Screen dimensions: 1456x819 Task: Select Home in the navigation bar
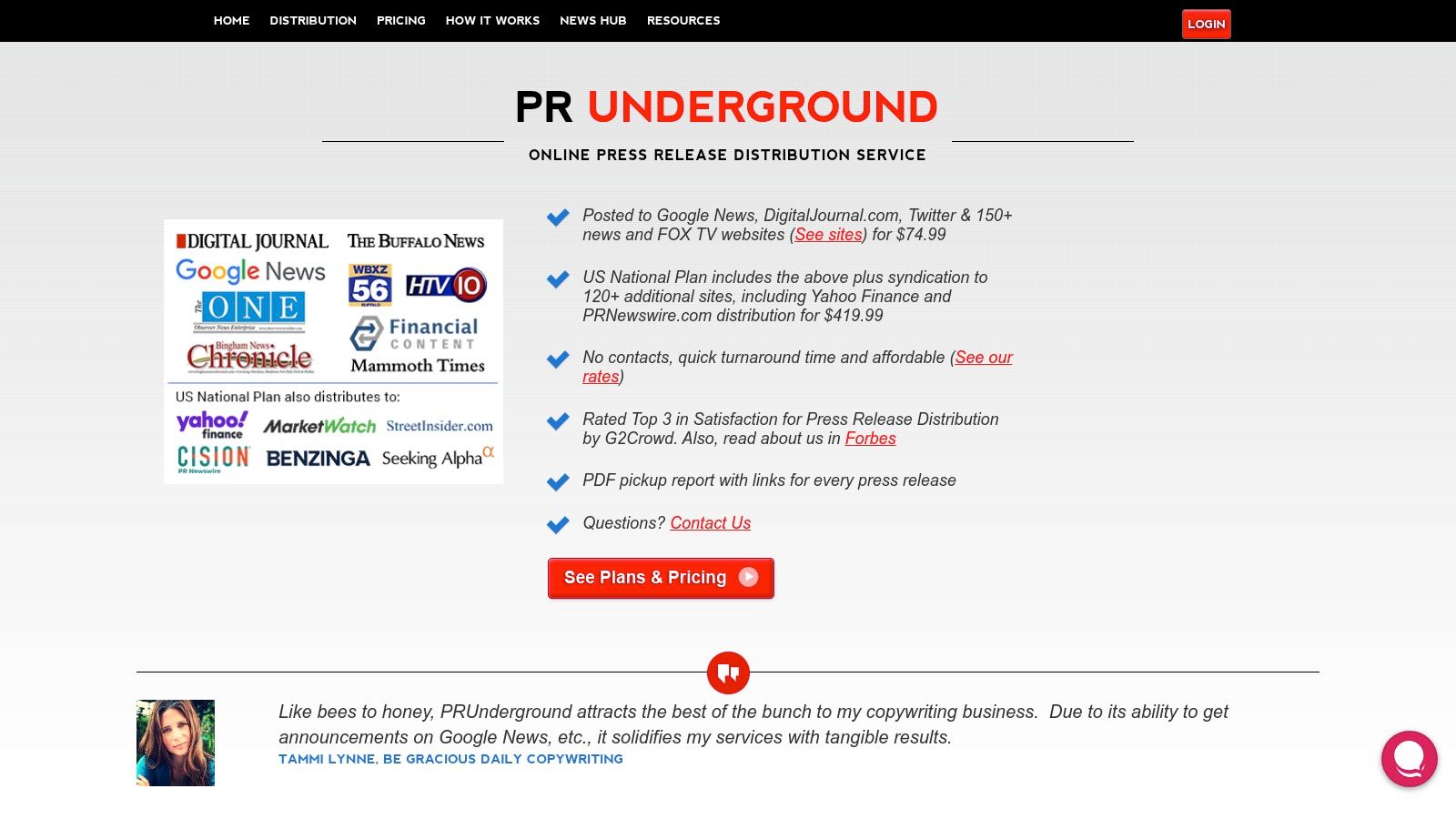(x=231, y=20)
